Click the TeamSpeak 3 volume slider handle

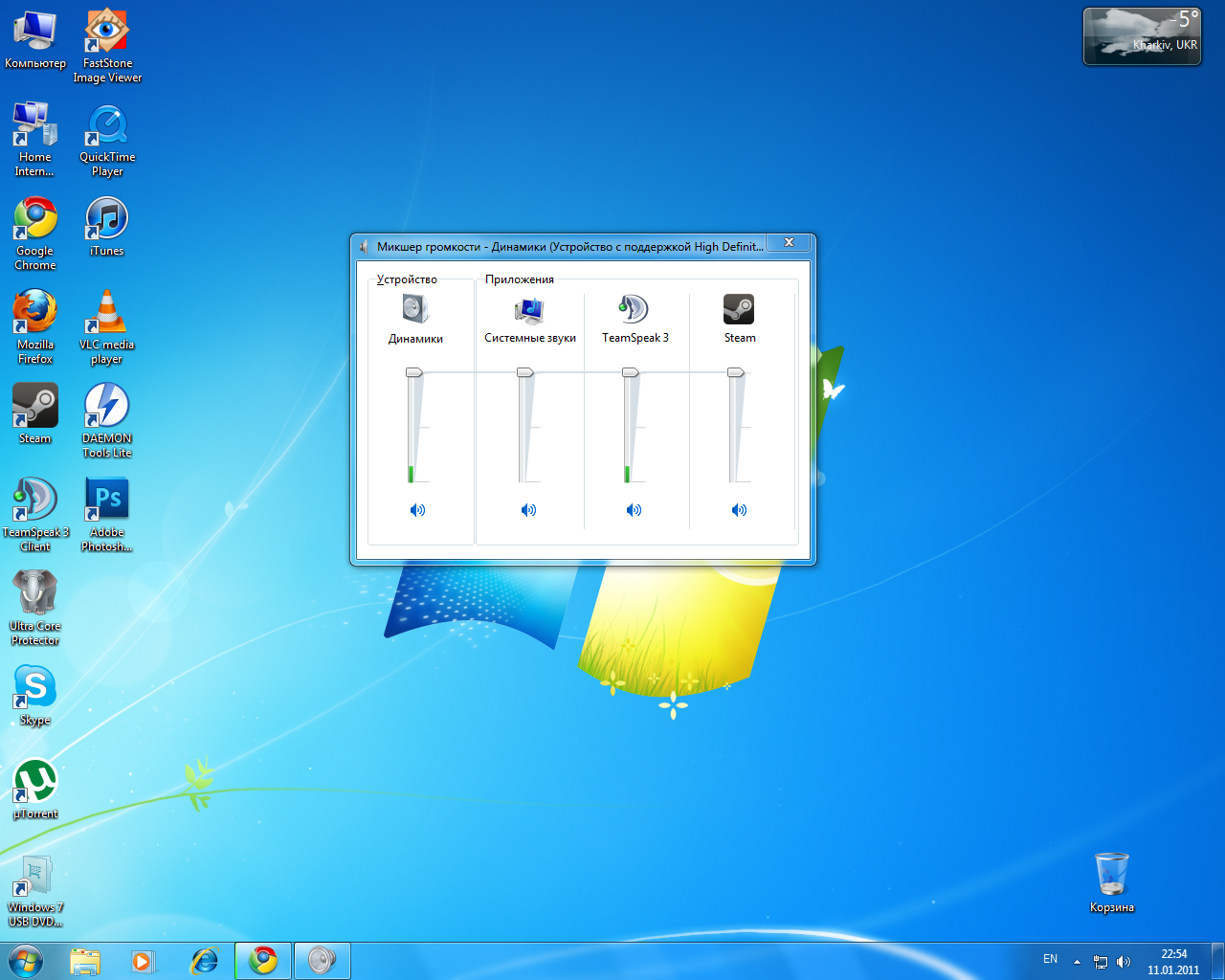click(x=631, y=372)
